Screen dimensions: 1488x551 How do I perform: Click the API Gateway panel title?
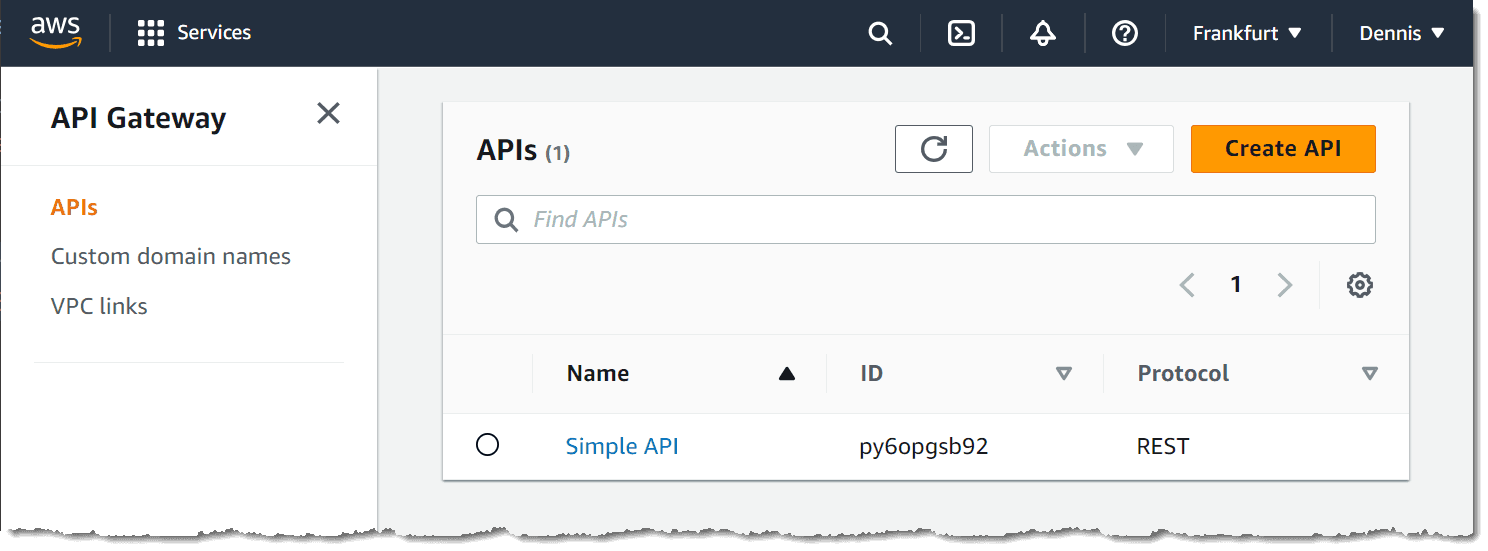point(138,118)
